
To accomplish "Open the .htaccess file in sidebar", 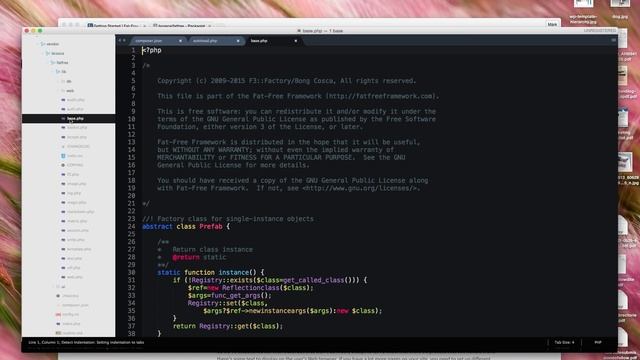I will click(71, 296).
